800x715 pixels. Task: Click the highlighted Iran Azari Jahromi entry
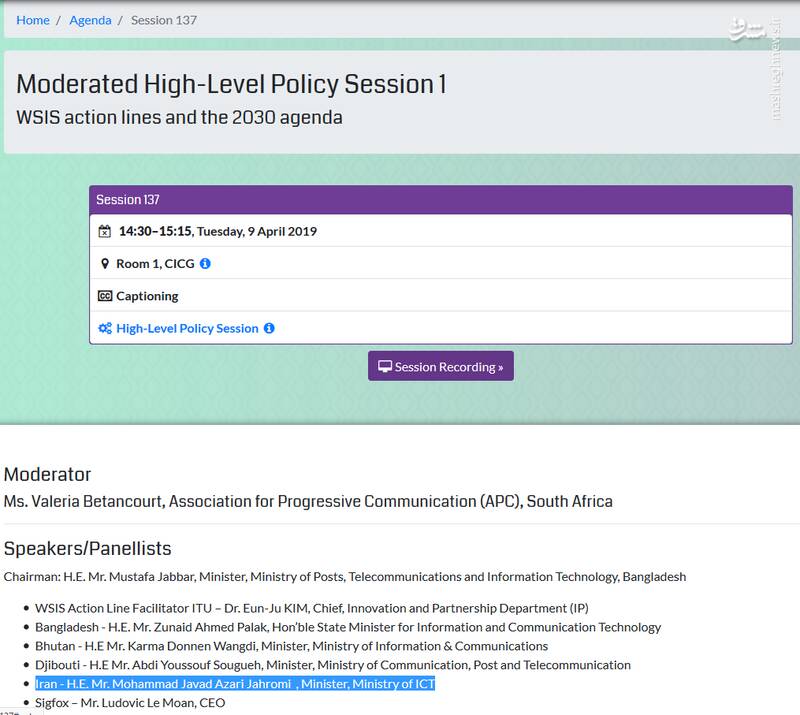pyautogui.click(x=235, y=684)
